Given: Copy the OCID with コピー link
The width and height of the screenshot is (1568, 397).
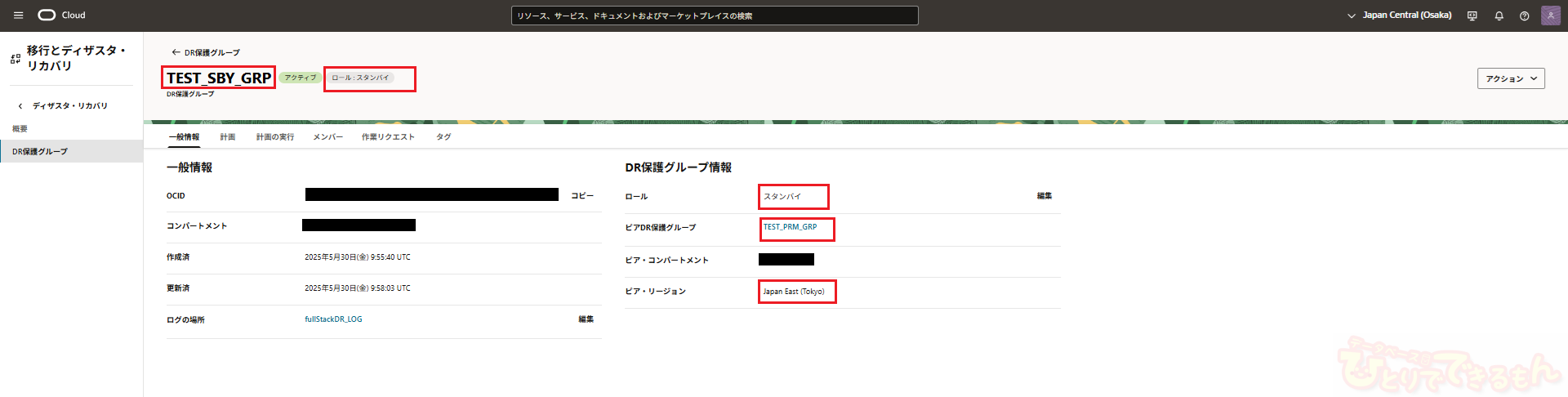Looking at the screenshot, I should coord(582,196).
